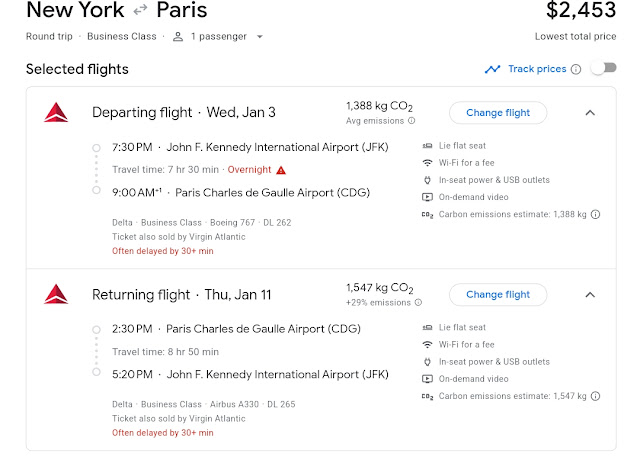Click the Returning flight Thu, Jan 11 header
640x463 pixels.
(182, 295)
